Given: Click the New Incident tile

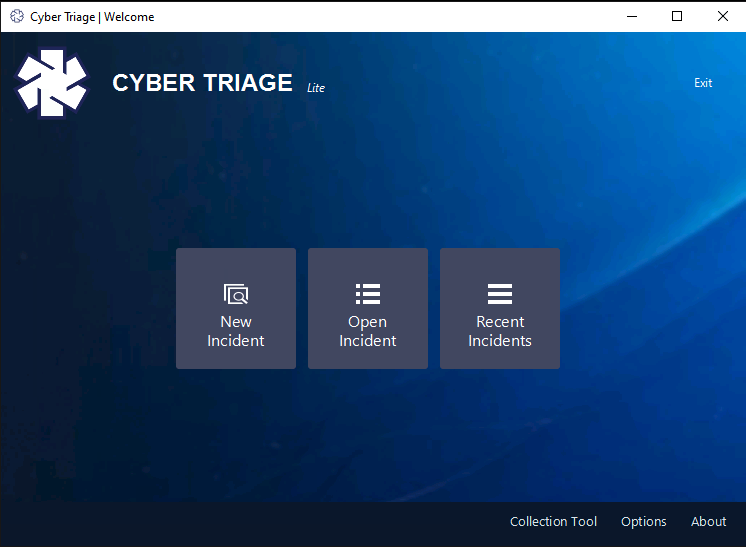Looking at the screenshot, I should pyautogui.click(x=236, y=308).
